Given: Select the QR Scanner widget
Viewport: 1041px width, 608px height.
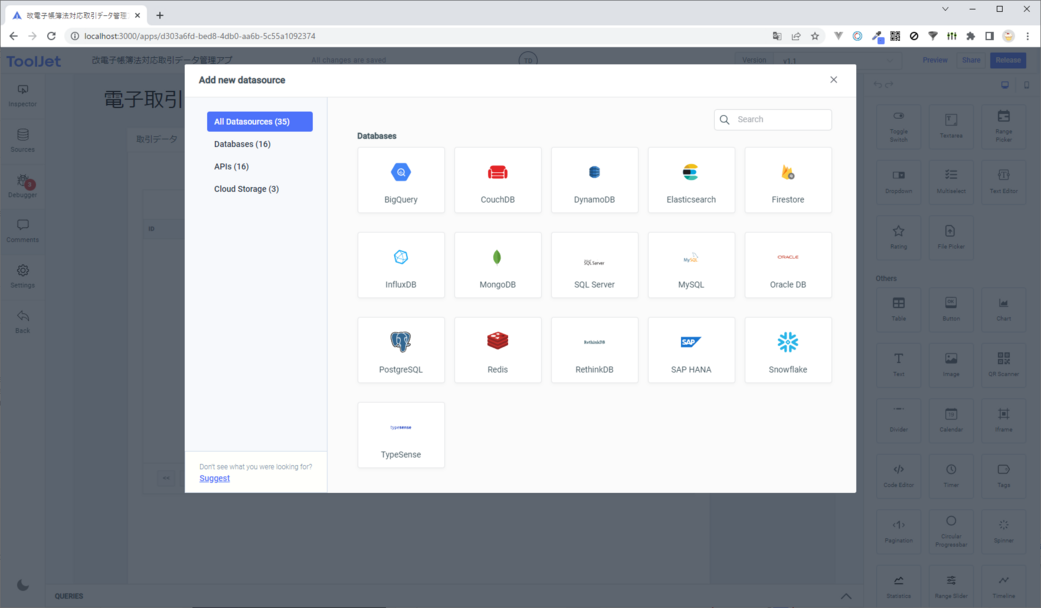Looking at the screenshot, I should (x=1004, y=364).
